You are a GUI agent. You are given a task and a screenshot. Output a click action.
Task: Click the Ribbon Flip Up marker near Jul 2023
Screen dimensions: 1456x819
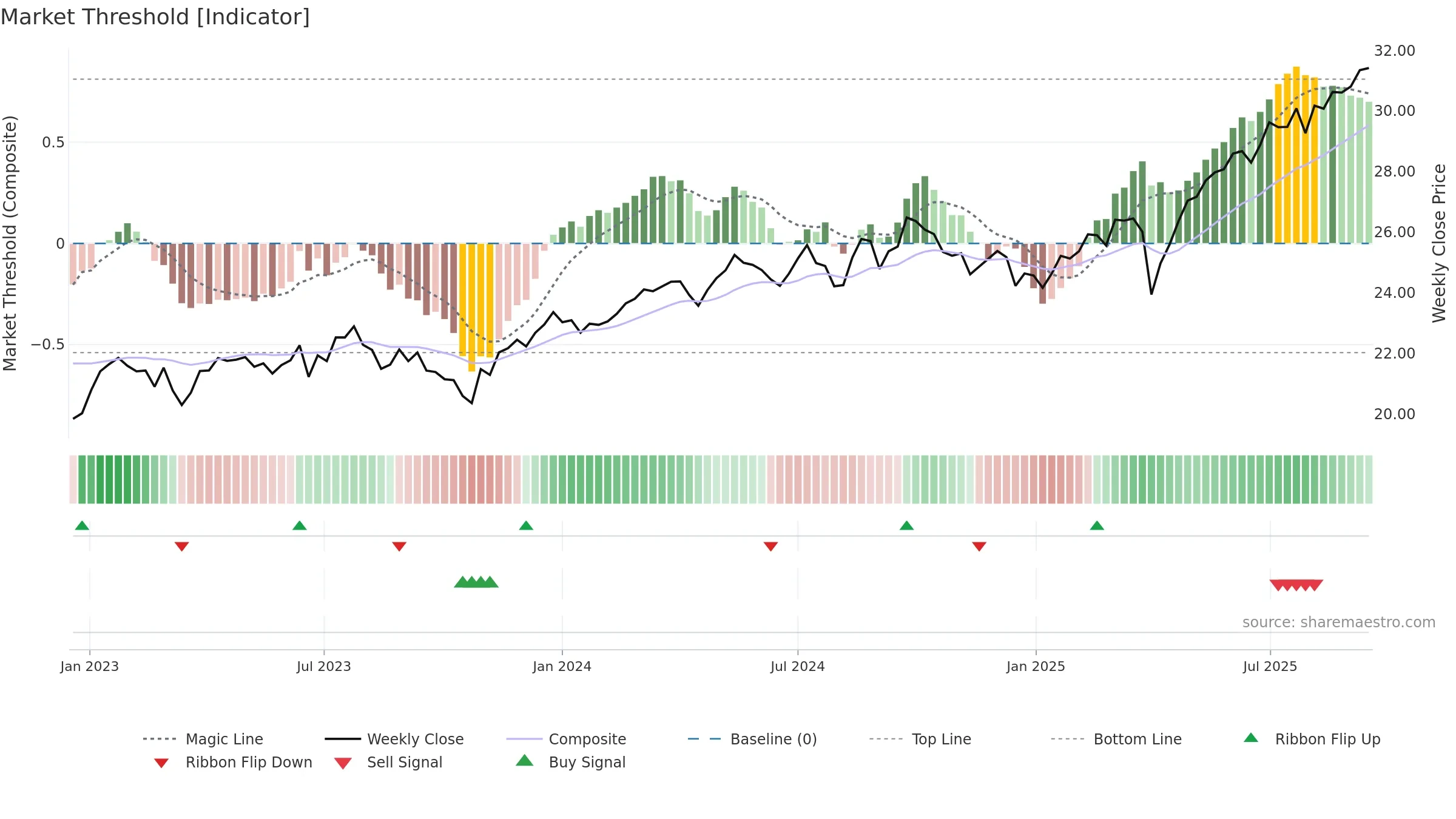300,525
